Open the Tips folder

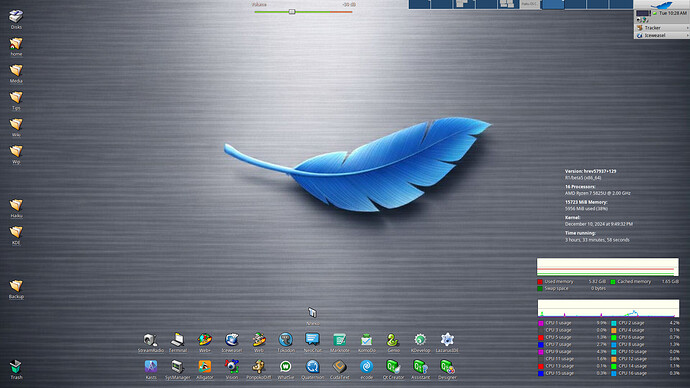click(x=16, y=97)
